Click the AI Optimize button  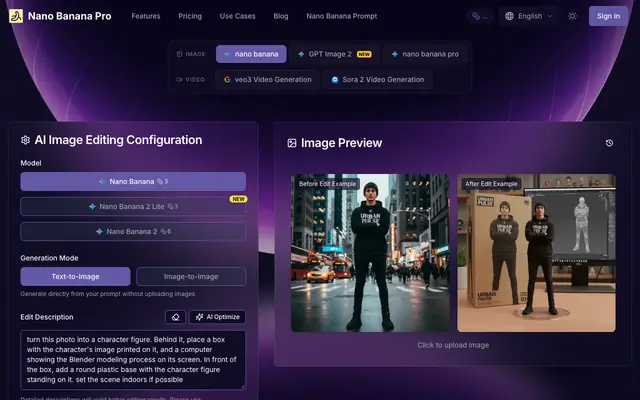(x=218, y=317)
